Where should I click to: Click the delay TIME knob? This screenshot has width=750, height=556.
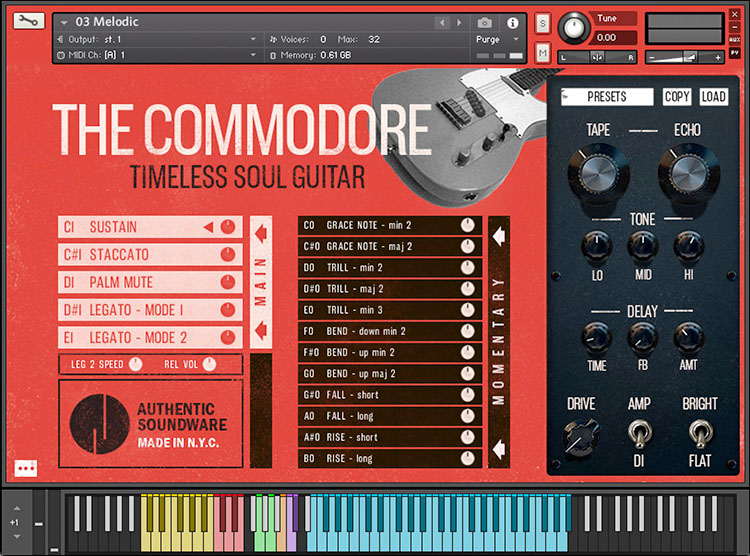pos(596,337)
